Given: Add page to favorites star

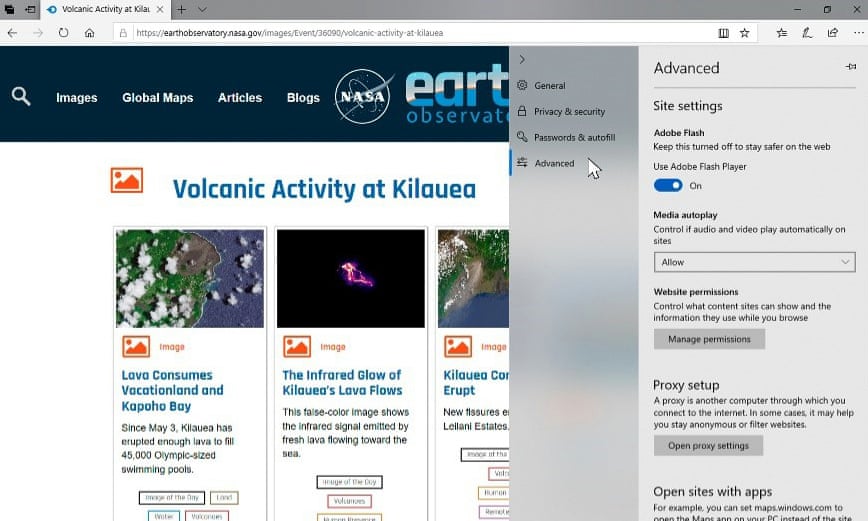Looking at the screenshot, I should tap(745, 33).
